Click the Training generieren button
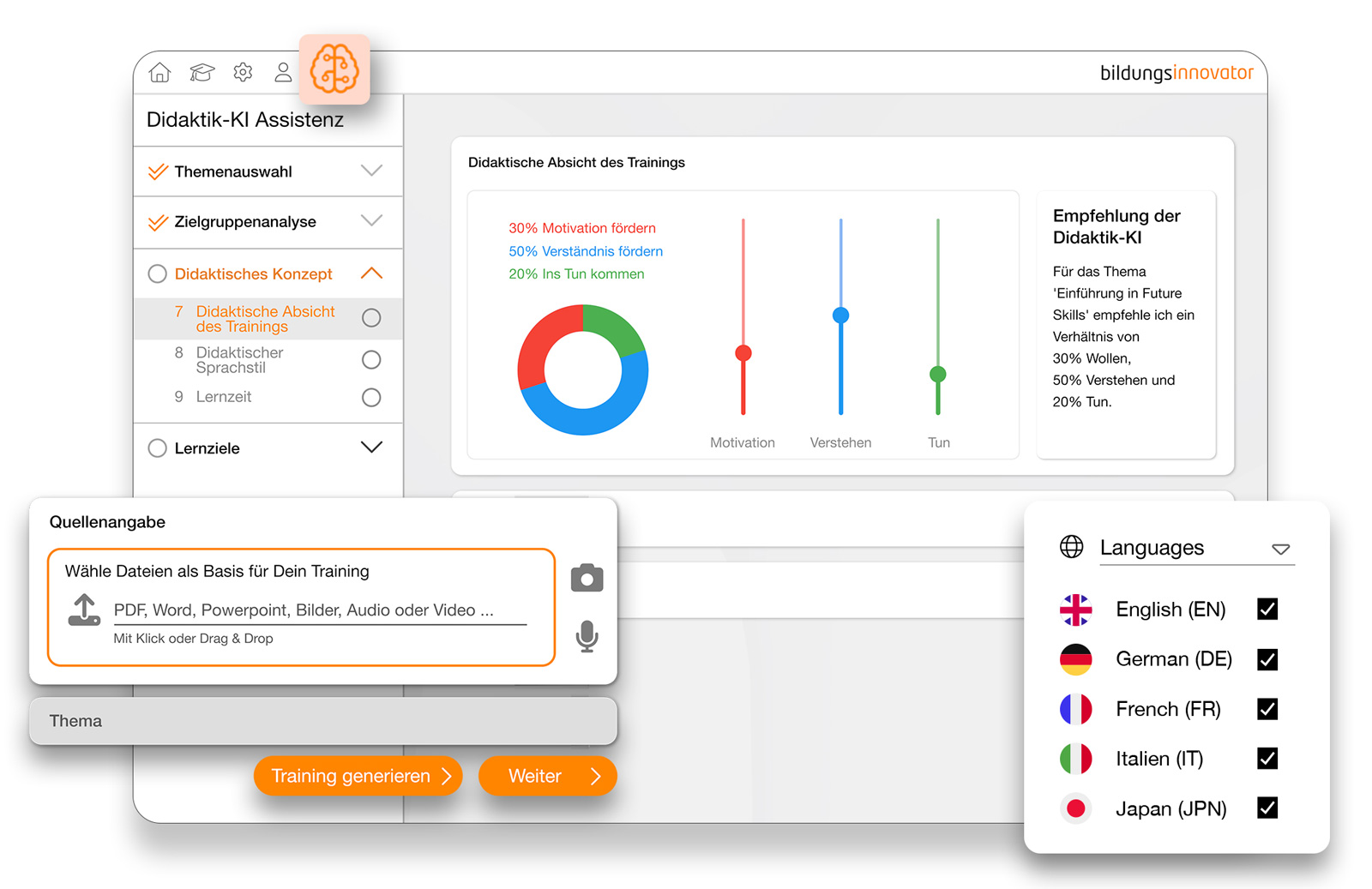The width and height of the screenshot is (1372, 889). pyautogui.click(x=358, y=776)
